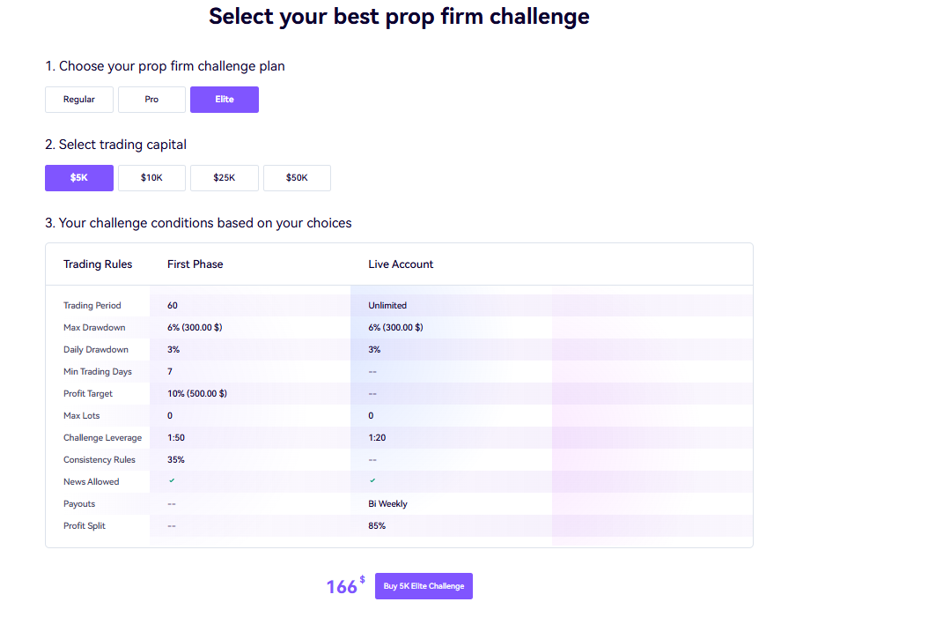Click the Challenge Leverage row label
This screenshot has width=941, height=626.
pos(103,437)
